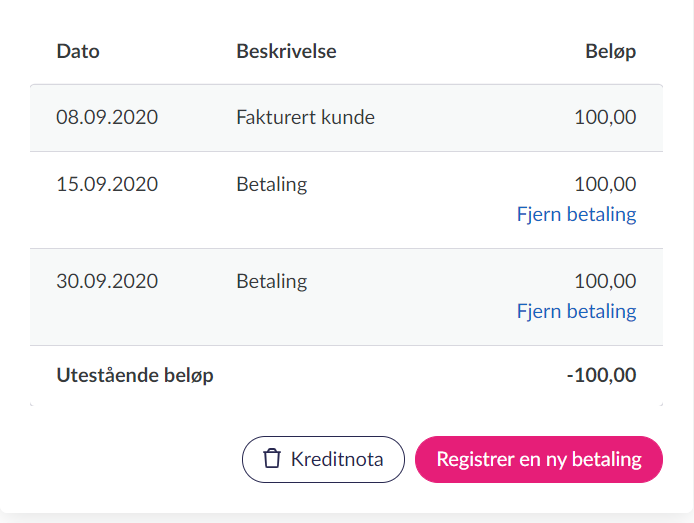Remove the payment dated 30.09.2020

coord(576,311)
